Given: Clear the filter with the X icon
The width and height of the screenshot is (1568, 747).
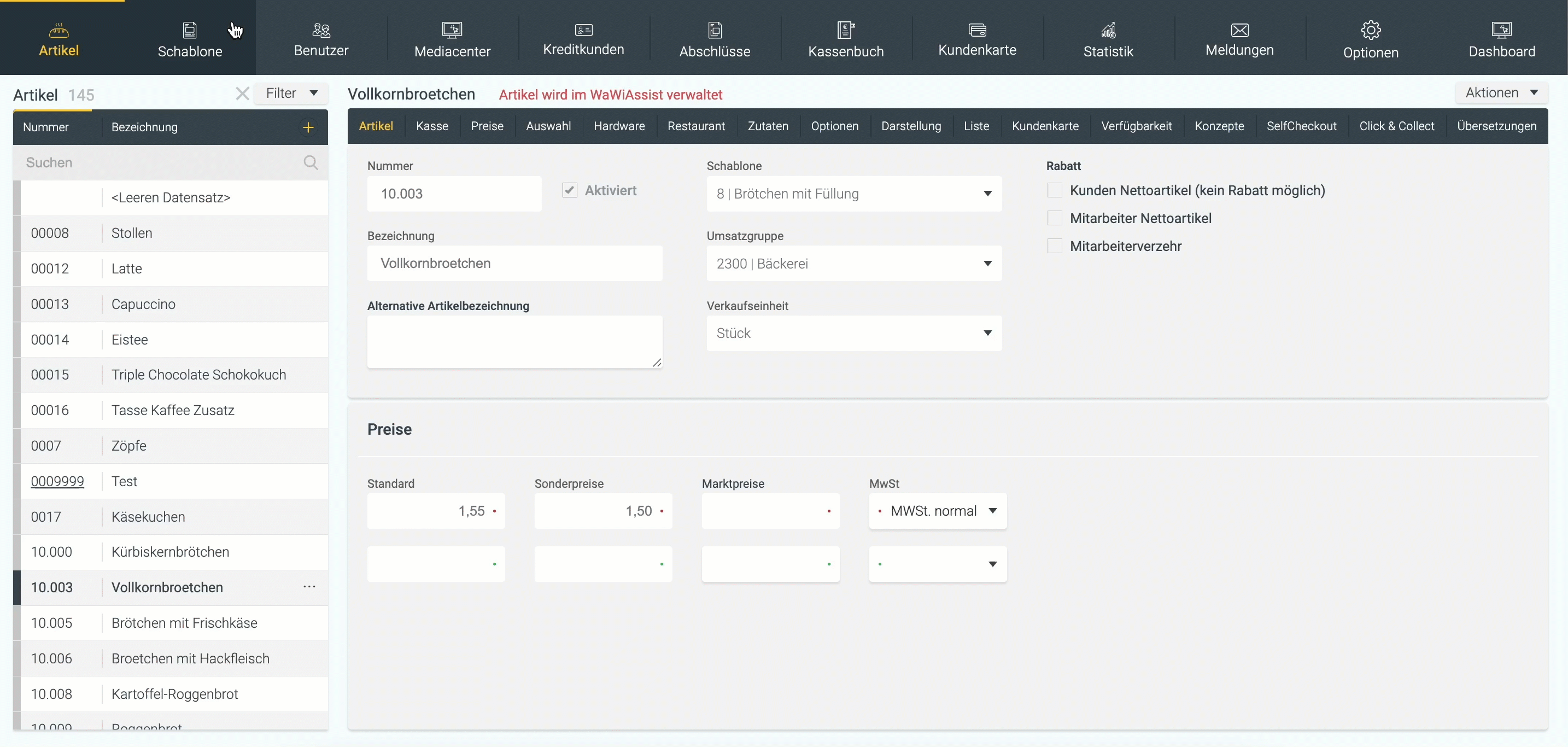Looking at the screenshot, I should 242,94.
